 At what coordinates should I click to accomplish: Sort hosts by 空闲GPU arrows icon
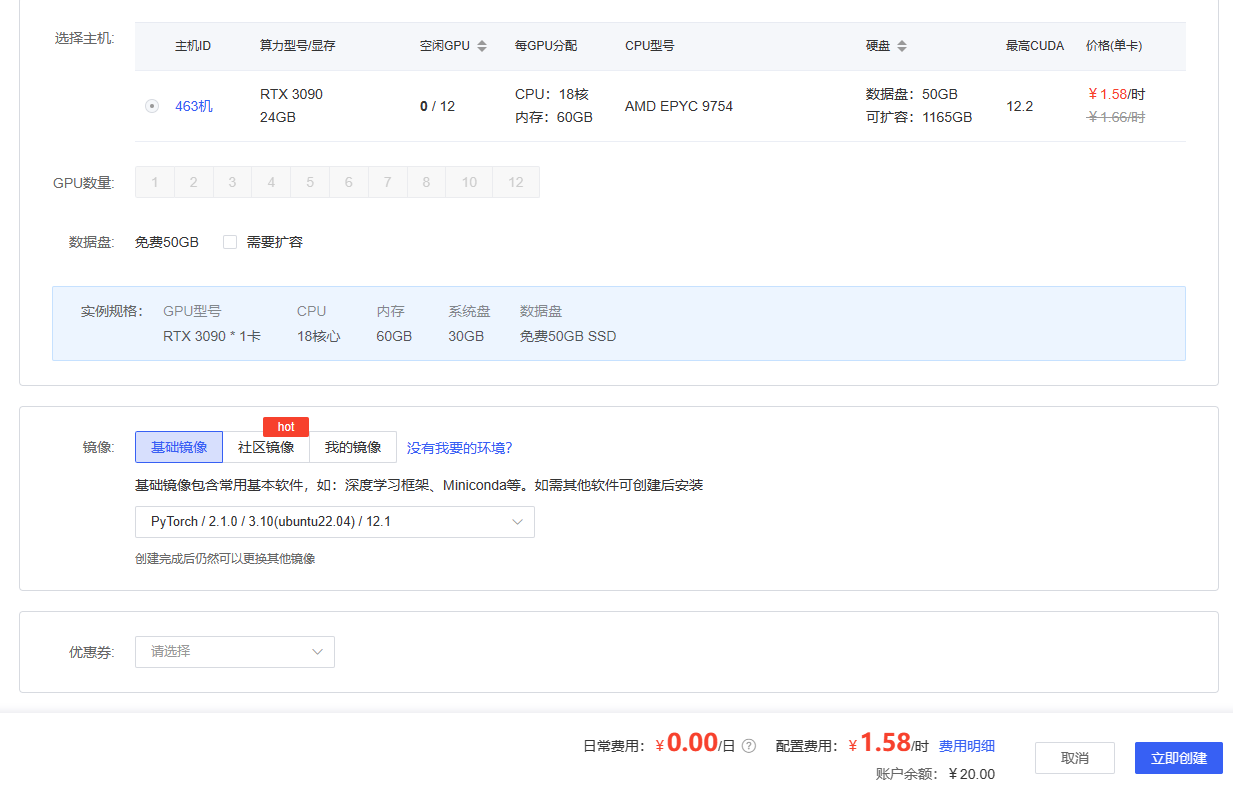(482, 46)
